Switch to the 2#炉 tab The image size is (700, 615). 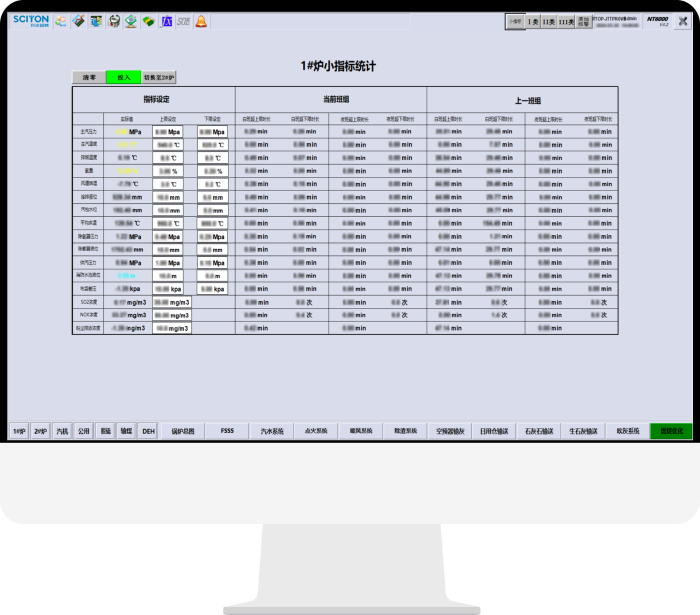(x=40, y=432)
